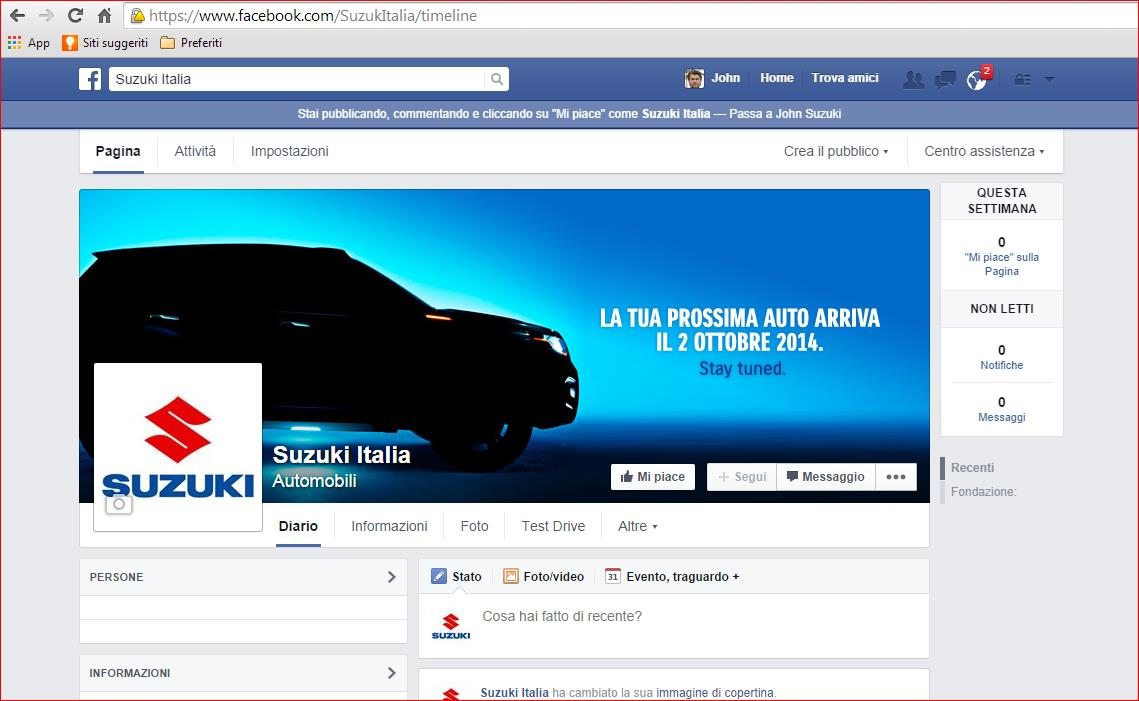Image resolution: width=1139 pixels, height=701 pixels.
Task: Open the friend requests icon
Action: [x=913, y=79]
